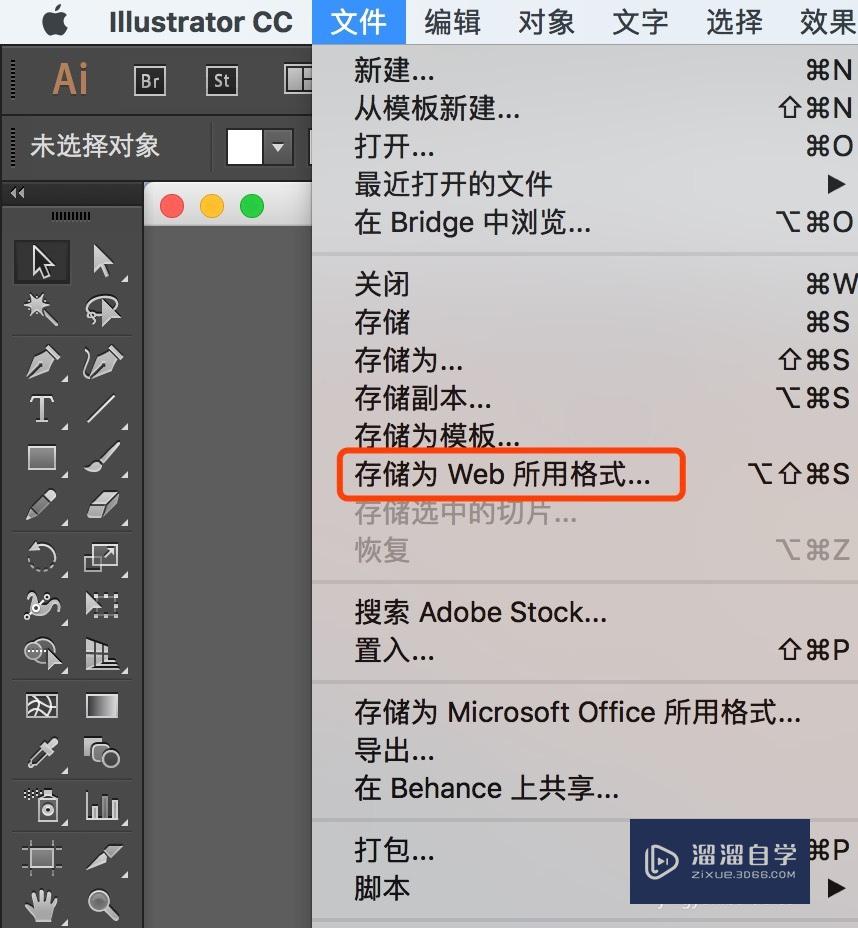Select the Type tool
This screenshot has width=858, height=928.
point(40,409)
